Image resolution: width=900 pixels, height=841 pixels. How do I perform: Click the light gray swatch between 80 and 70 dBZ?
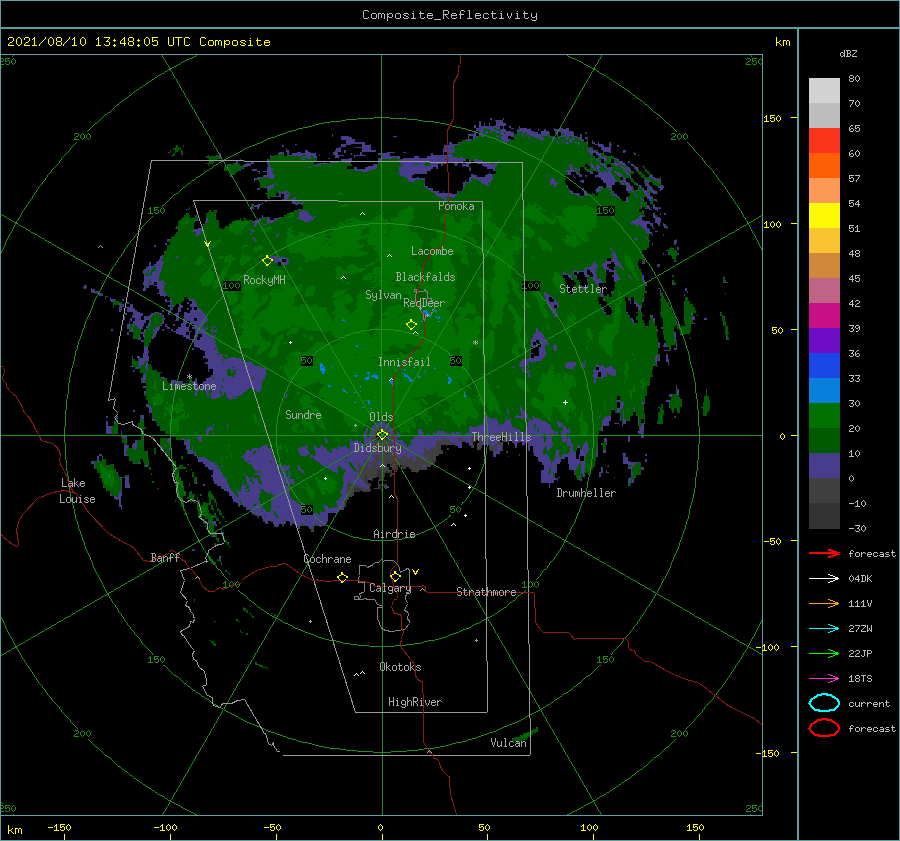click(x=824, y=91)
